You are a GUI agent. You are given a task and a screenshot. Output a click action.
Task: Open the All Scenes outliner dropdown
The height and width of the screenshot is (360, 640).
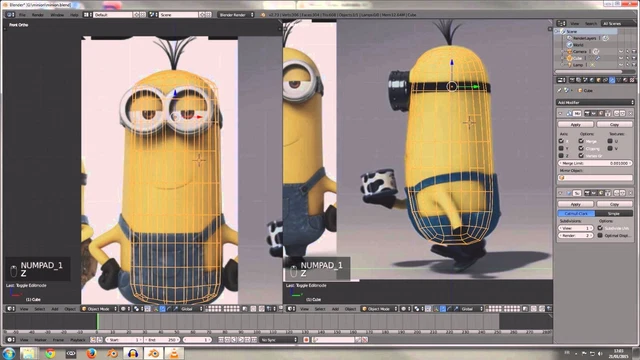[618, 24]
